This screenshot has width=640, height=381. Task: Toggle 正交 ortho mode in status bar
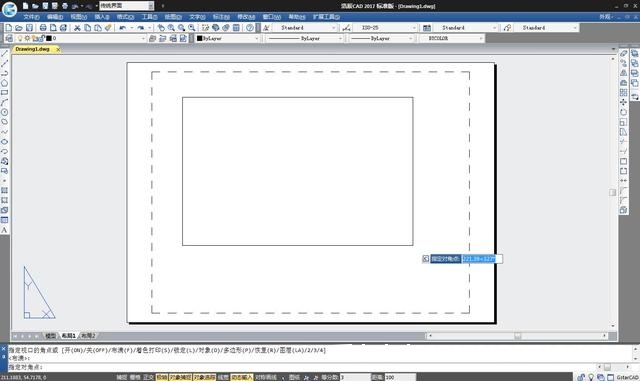[149, 377]
